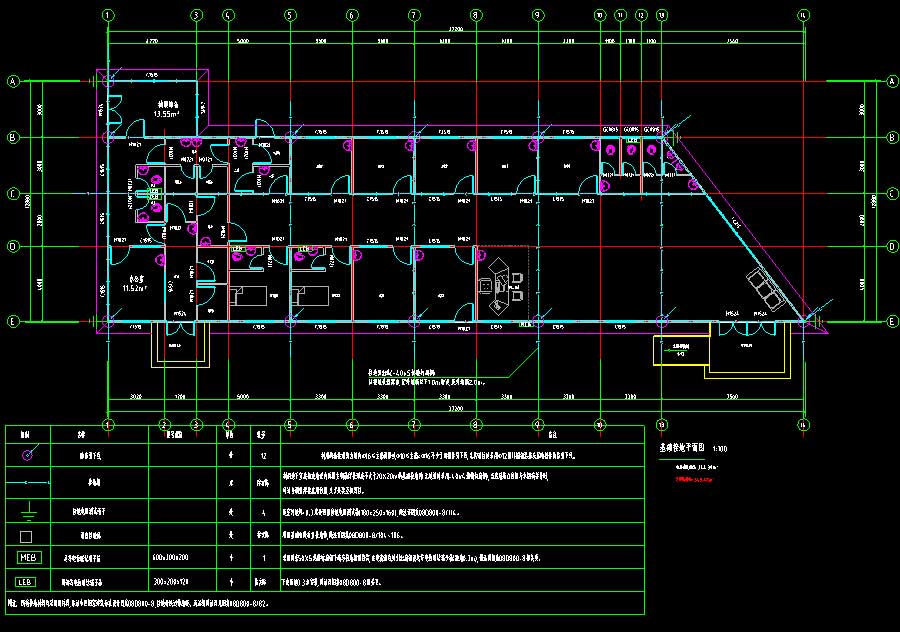Click the grounding symbol in legend table
This screenshot has width=900, height=632.
pos(27,509)
